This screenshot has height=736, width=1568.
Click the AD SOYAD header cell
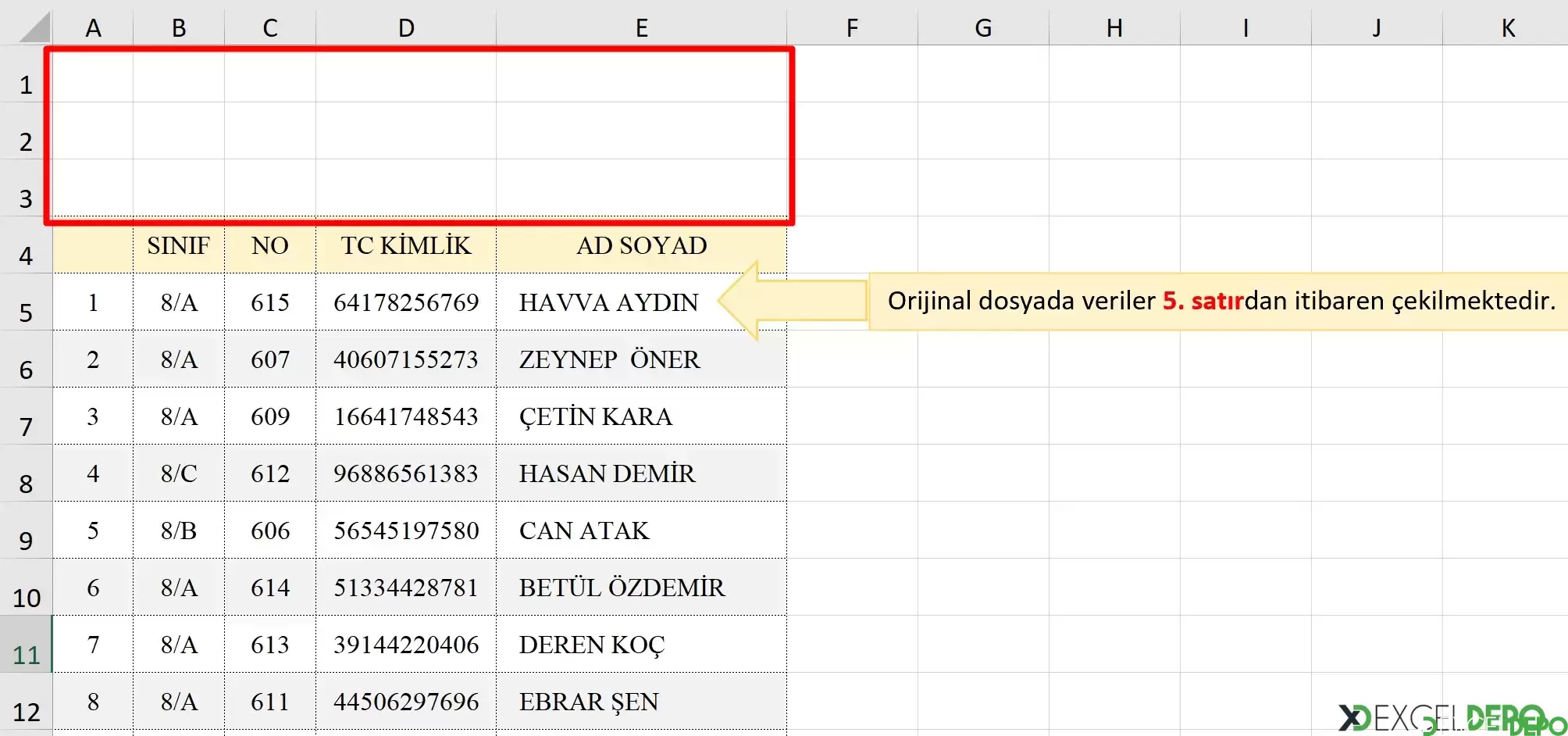pos(641,245)
